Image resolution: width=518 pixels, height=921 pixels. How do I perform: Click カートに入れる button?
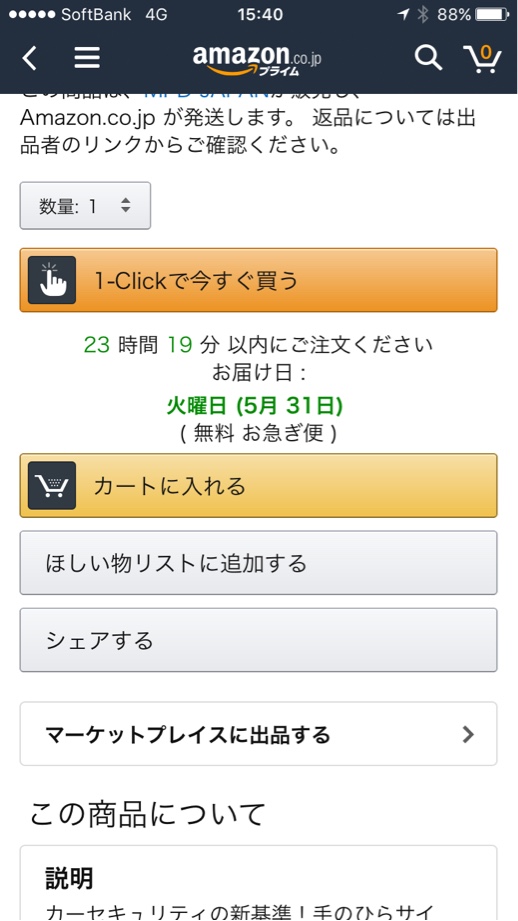tap(258, 485)
